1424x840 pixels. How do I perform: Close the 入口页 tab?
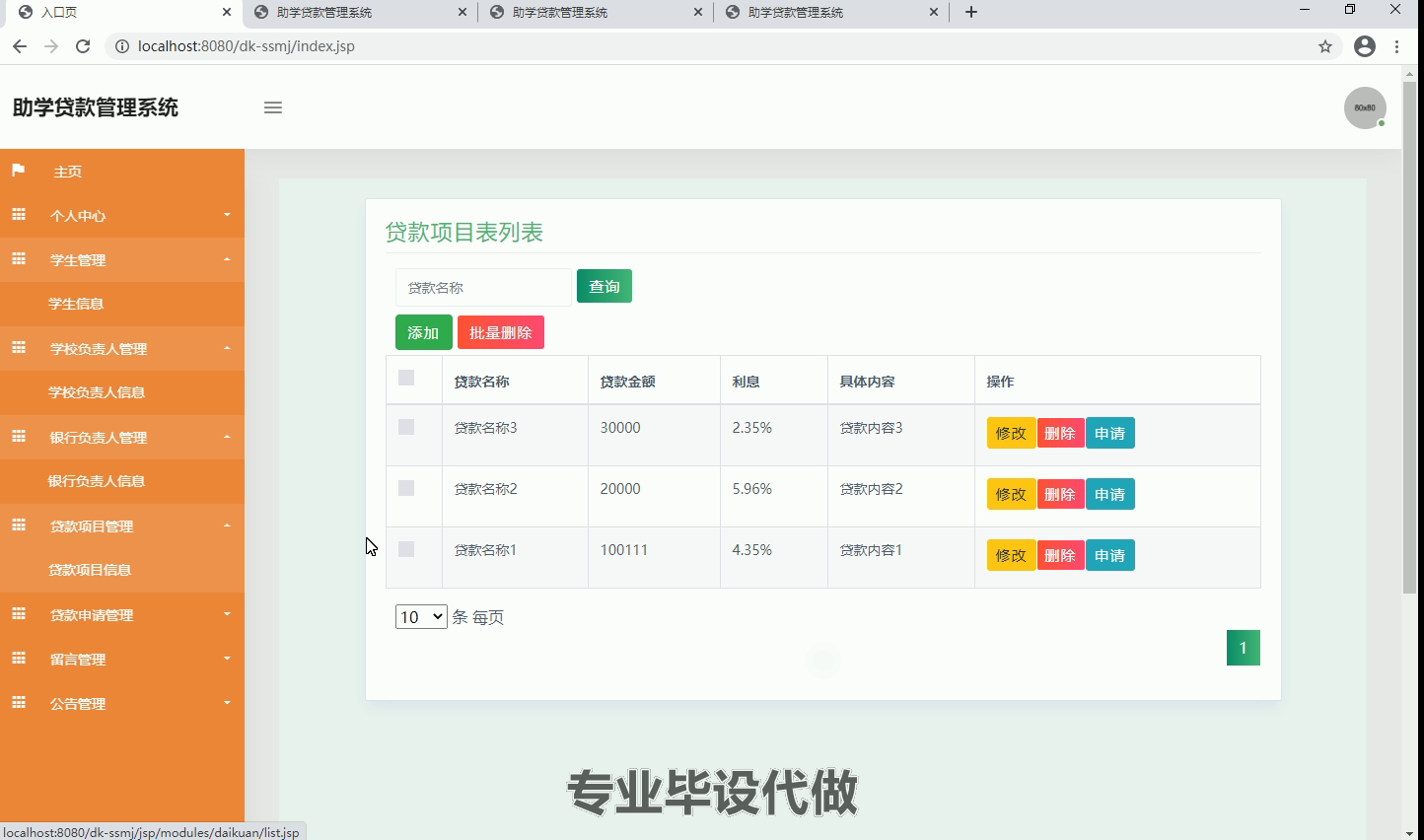point(227,12)
